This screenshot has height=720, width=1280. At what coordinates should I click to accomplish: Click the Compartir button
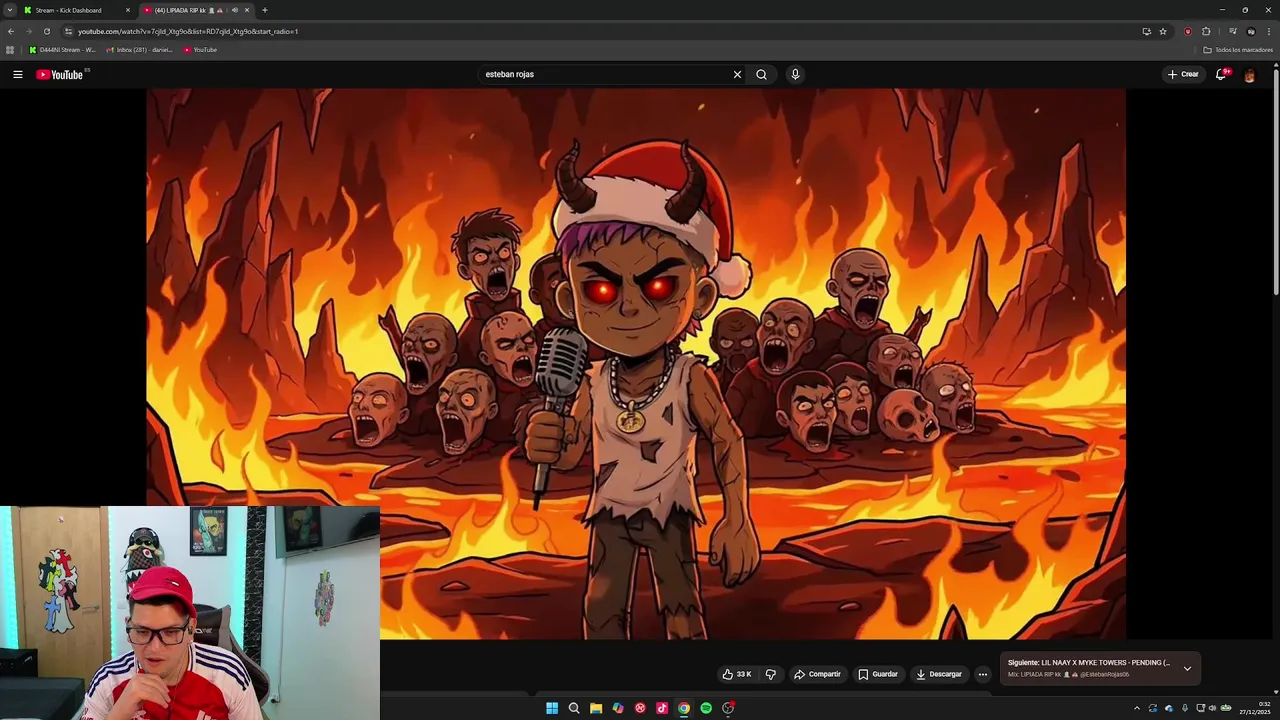coord(818,674)
